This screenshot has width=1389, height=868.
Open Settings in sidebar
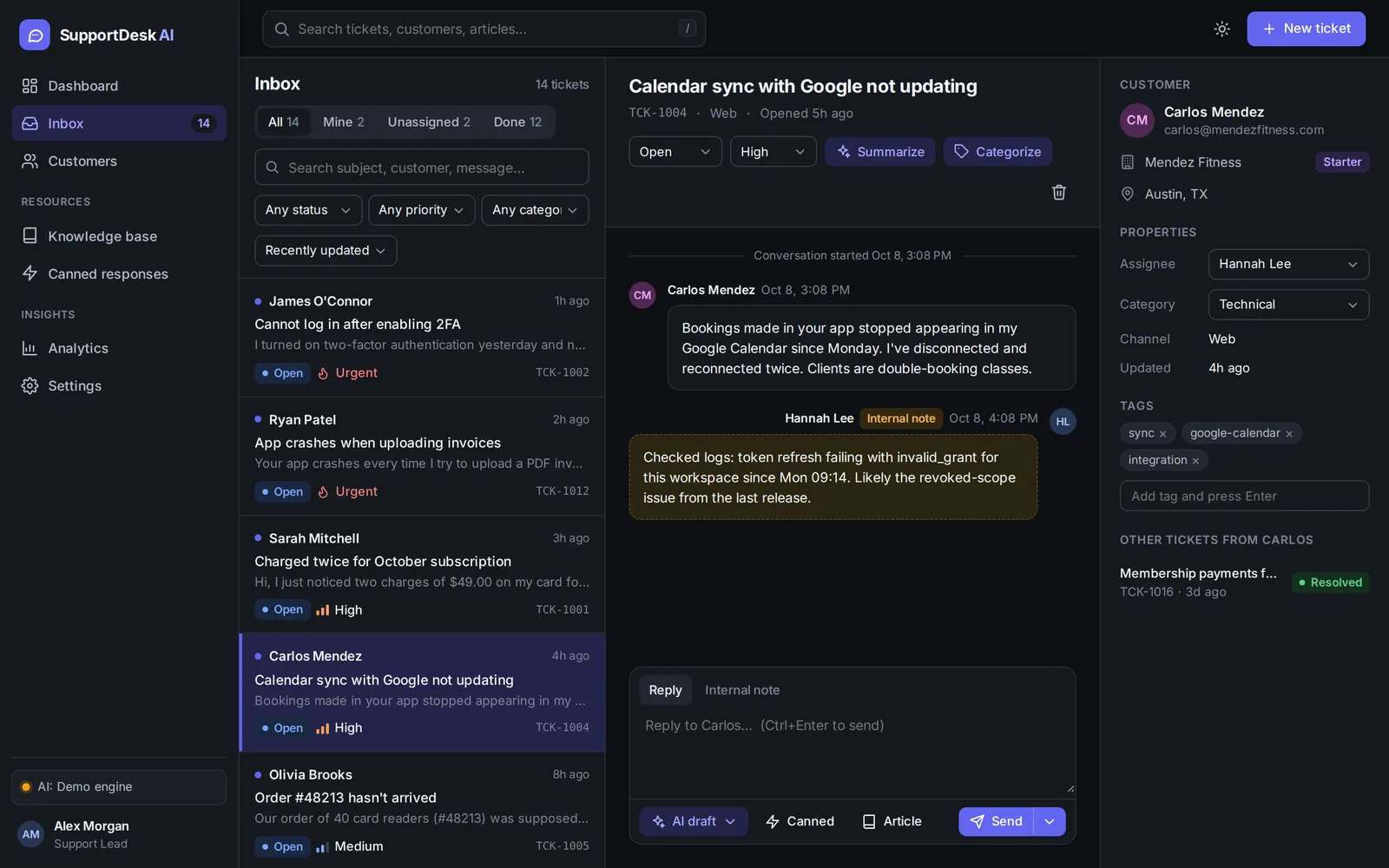119,386
